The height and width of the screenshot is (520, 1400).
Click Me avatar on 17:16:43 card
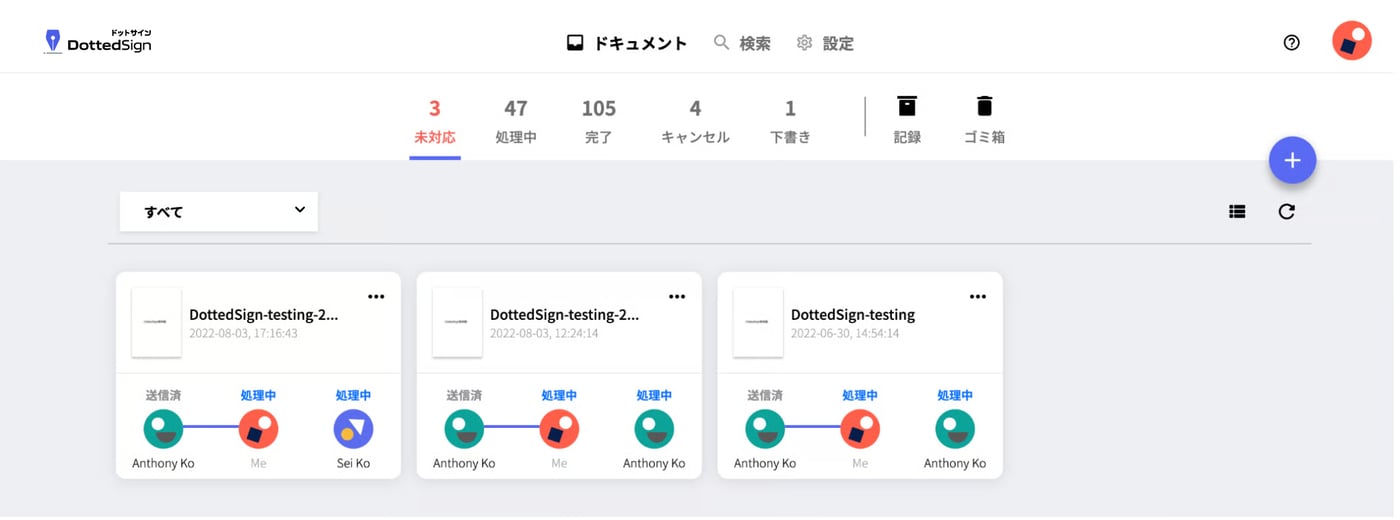[258, 429]
